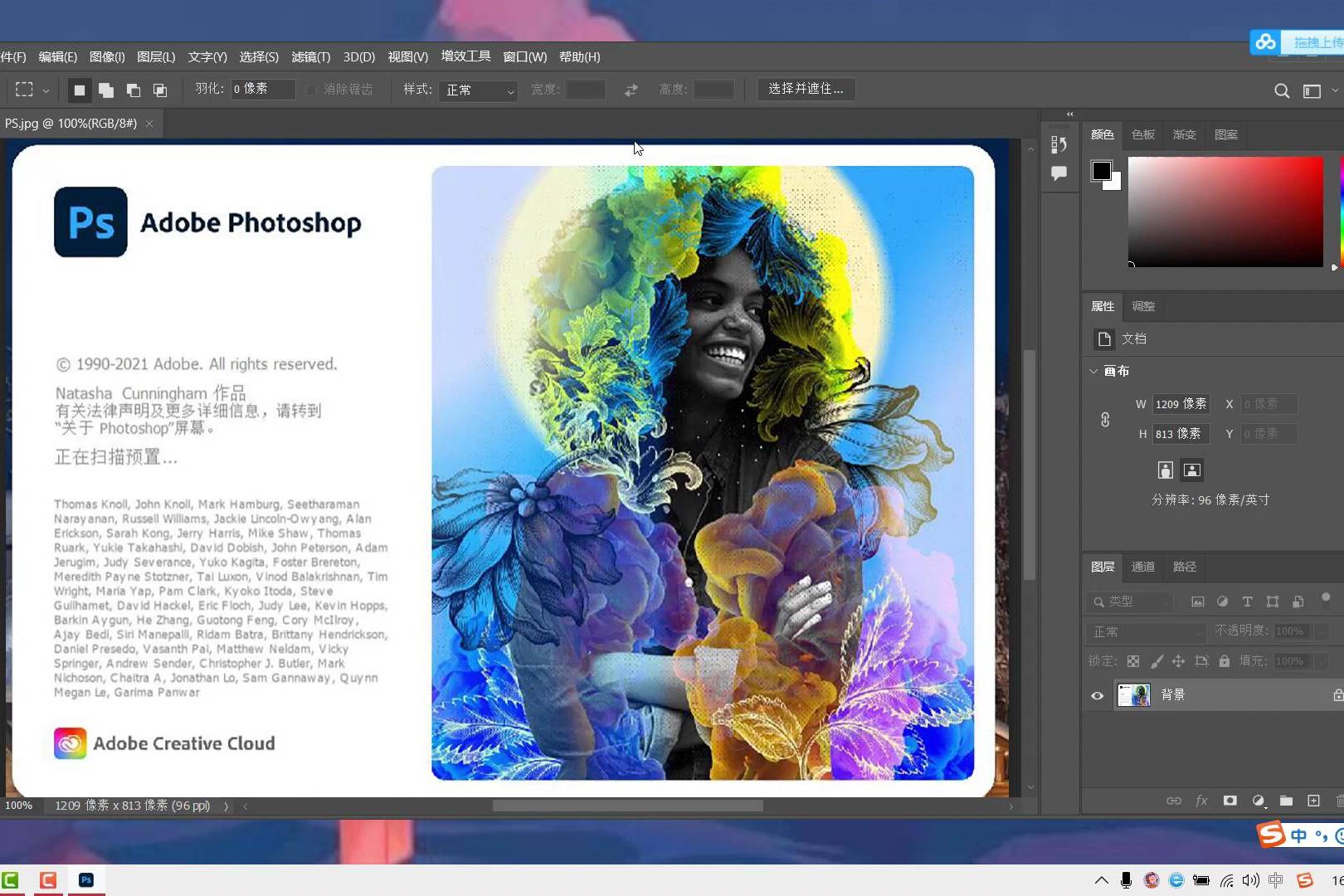Toggle the width-height link chain icon
The height and width of the screenshot is (896, 1344).
[1105, 419]
